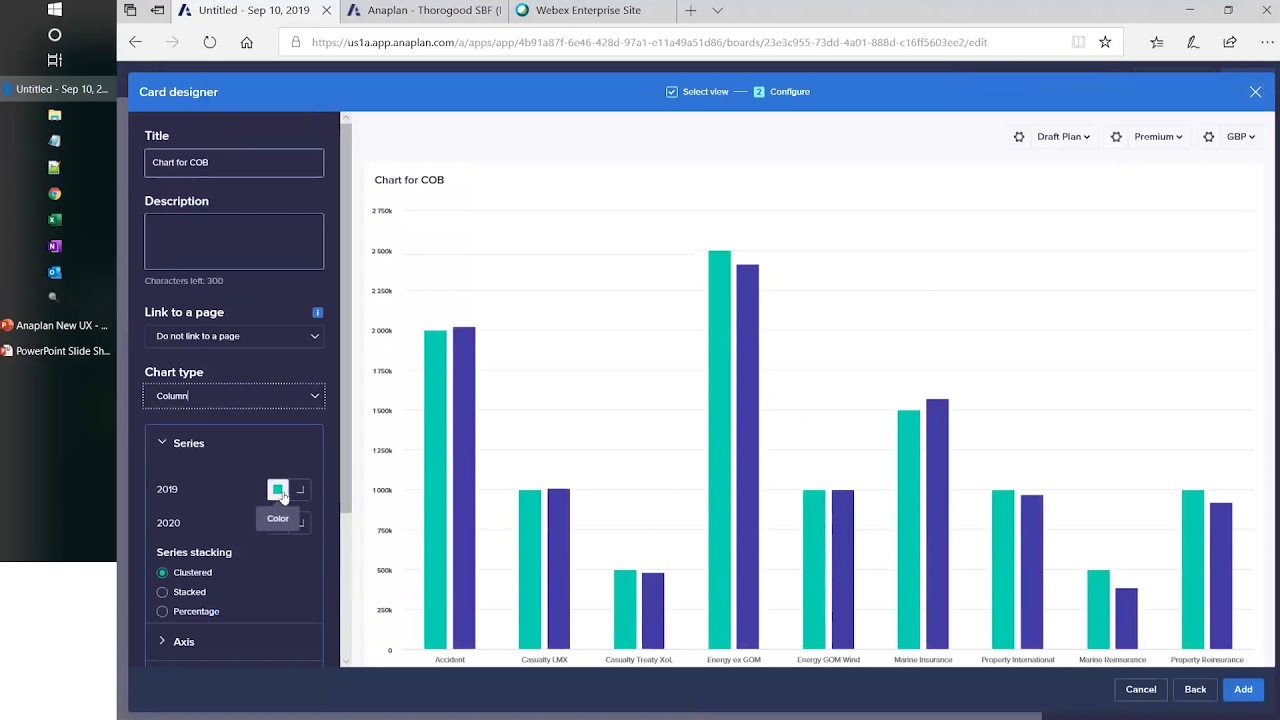Click the Energy ex GOM axis label

coord(734,660)
